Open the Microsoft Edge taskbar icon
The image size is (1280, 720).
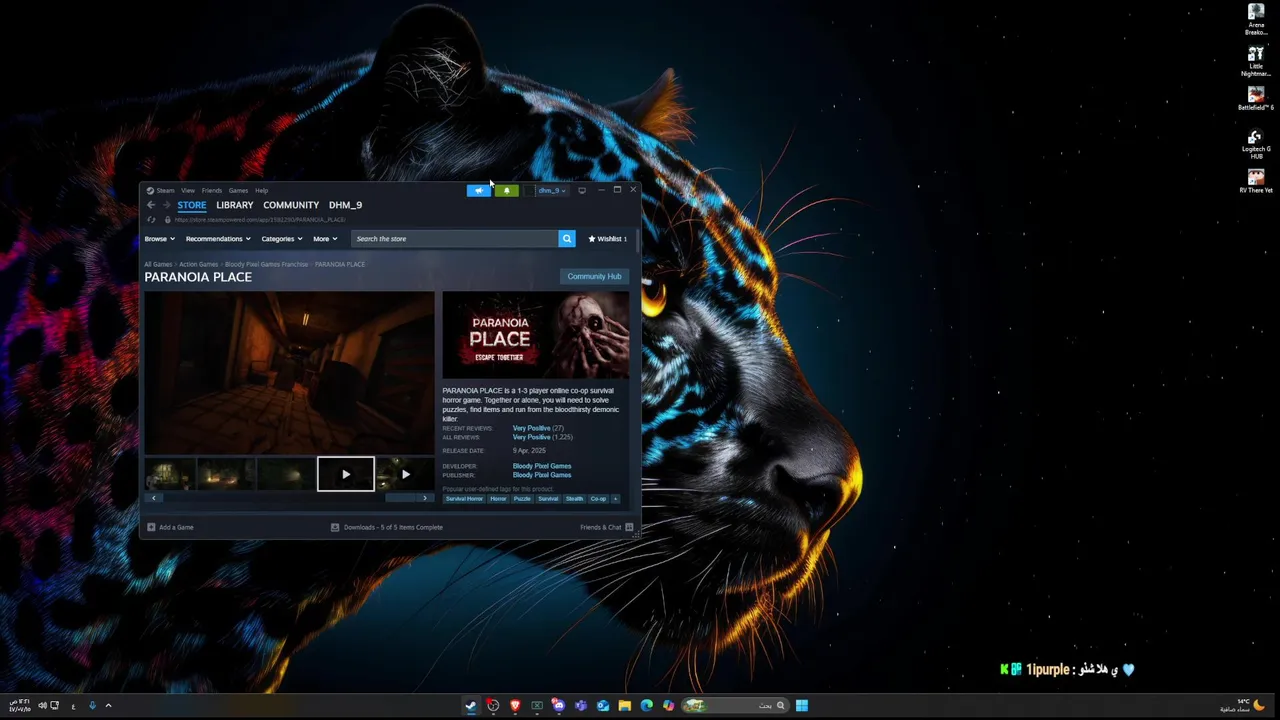click(647, 705)
